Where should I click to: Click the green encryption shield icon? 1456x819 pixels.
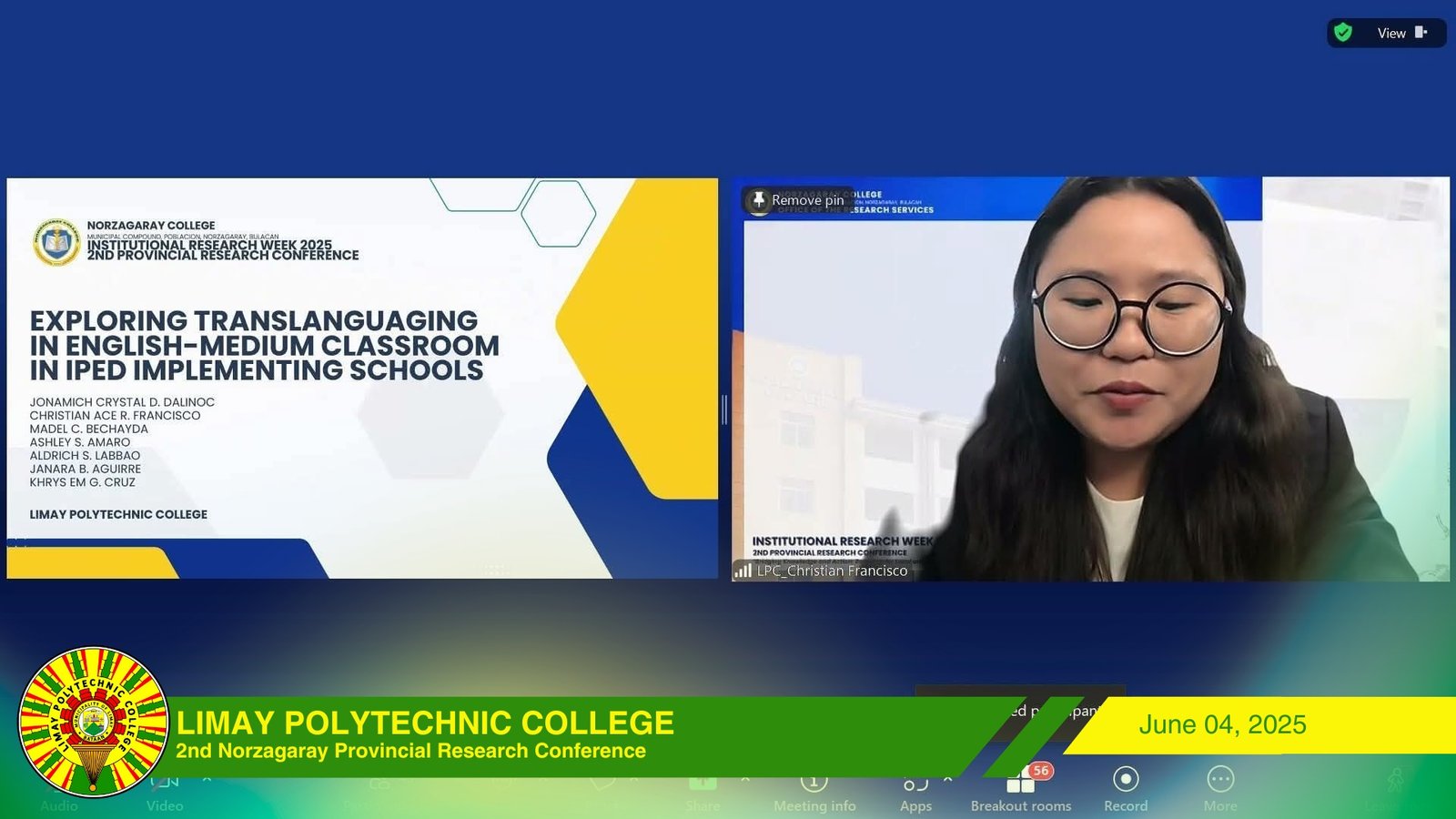coord(1343,33)
